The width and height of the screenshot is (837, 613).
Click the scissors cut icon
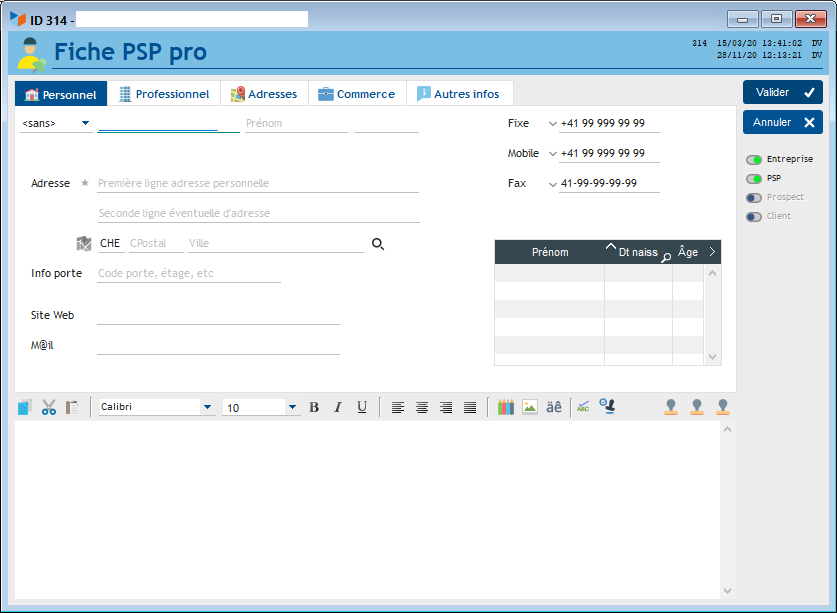[x=48, y=407]
